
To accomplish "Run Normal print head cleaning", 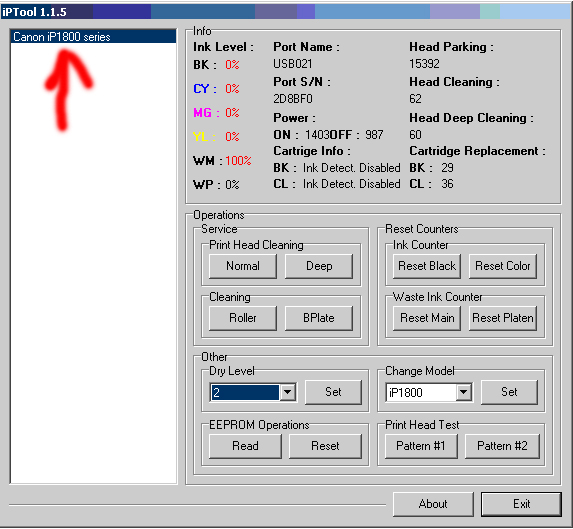I will tap(243, 266).
